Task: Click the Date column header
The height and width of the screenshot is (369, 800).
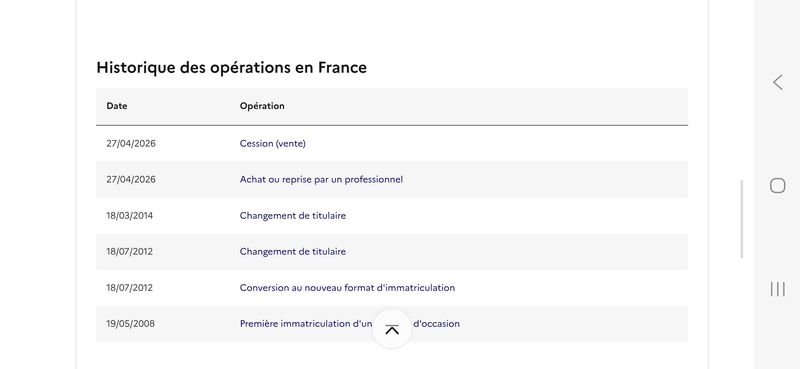Action: point(117,106)
